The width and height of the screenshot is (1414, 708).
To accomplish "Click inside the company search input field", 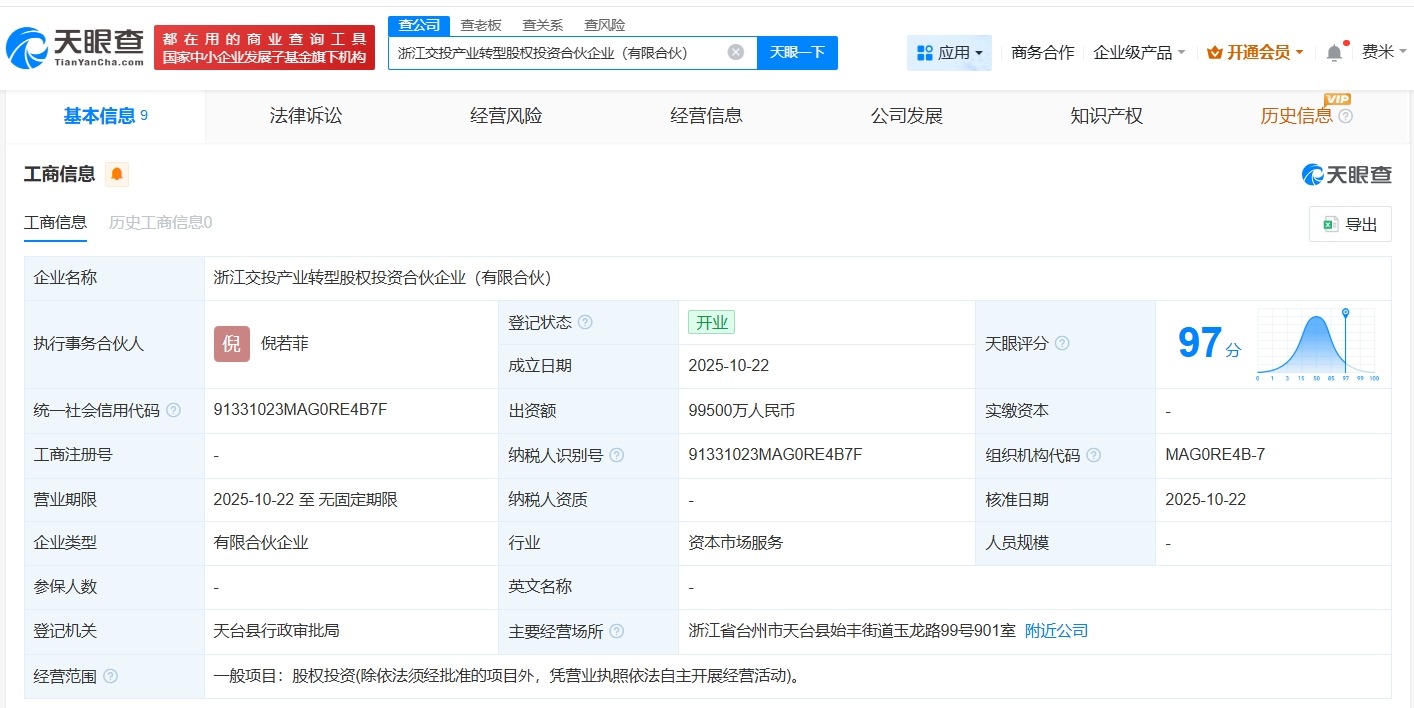I will click(570, 52).
